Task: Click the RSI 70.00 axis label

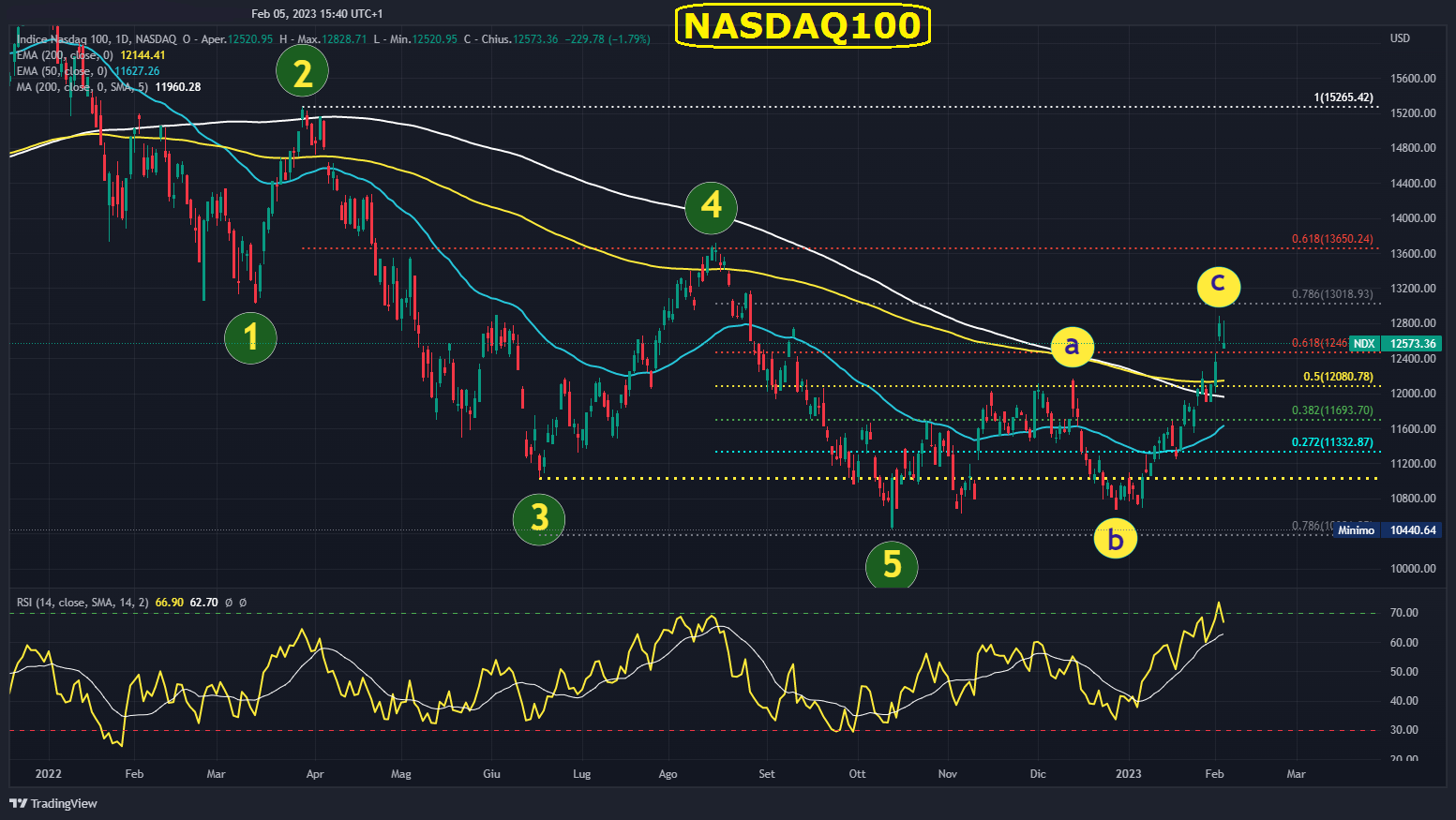Action: coord(1403,613)
